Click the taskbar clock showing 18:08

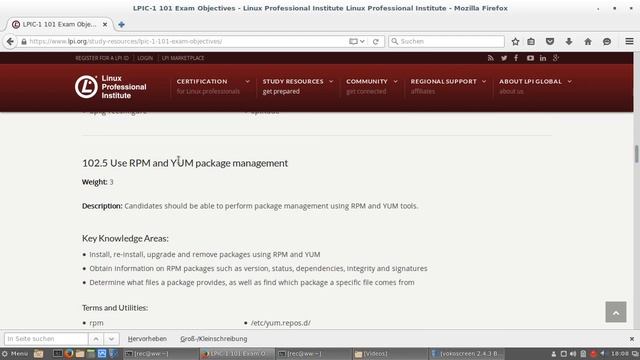click(x=620, y=353)
